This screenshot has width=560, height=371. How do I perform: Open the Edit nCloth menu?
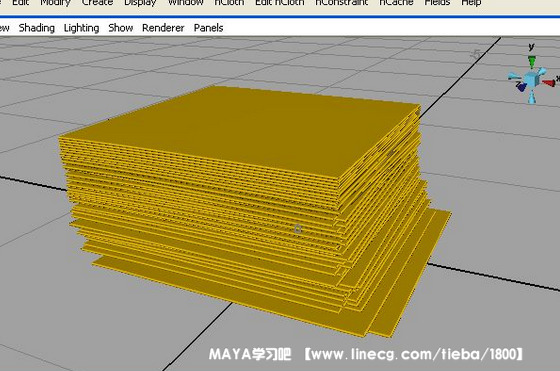[280, 3]
